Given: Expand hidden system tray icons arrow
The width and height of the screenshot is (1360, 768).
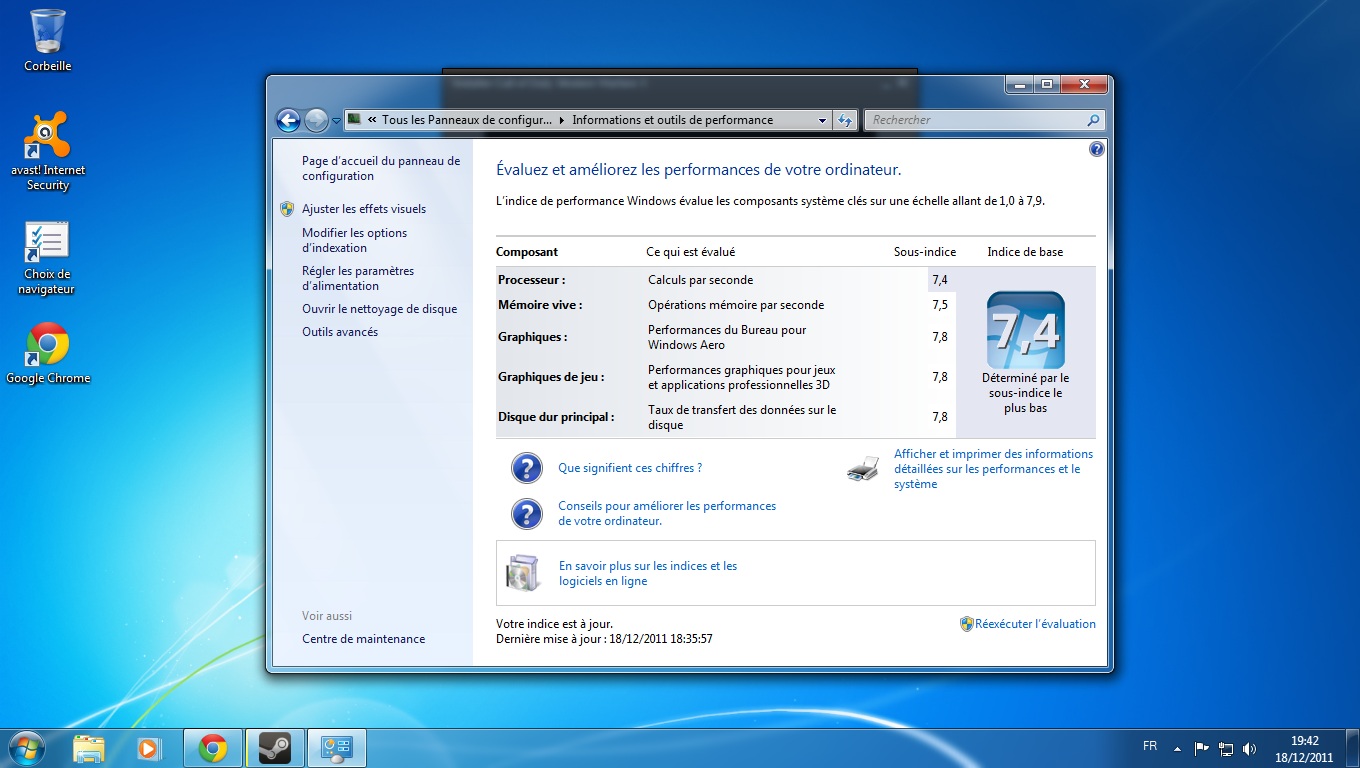Looking at the screenshot, I should pyautogui.click(x=1177, y=748).
